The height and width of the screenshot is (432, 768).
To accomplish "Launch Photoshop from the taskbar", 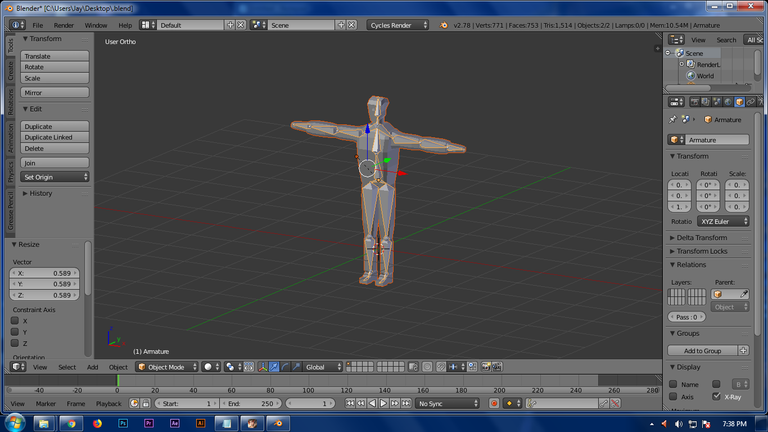I will [123, 423].
